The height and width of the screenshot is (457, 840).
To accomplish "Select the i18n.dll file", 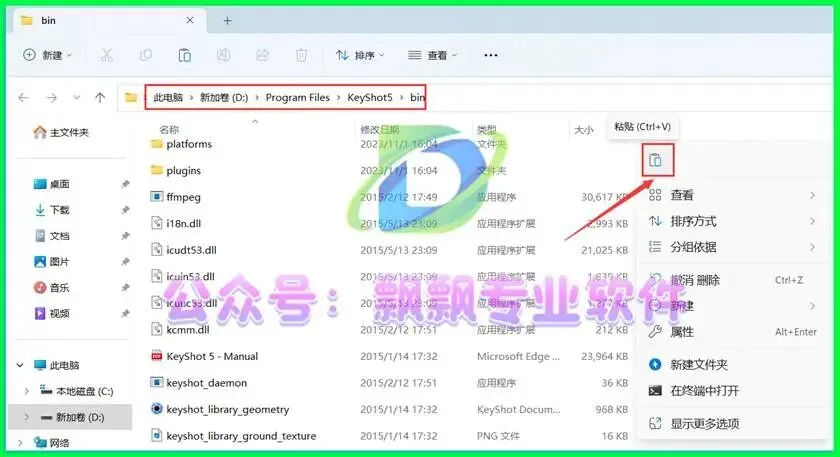I will (176, 223).
